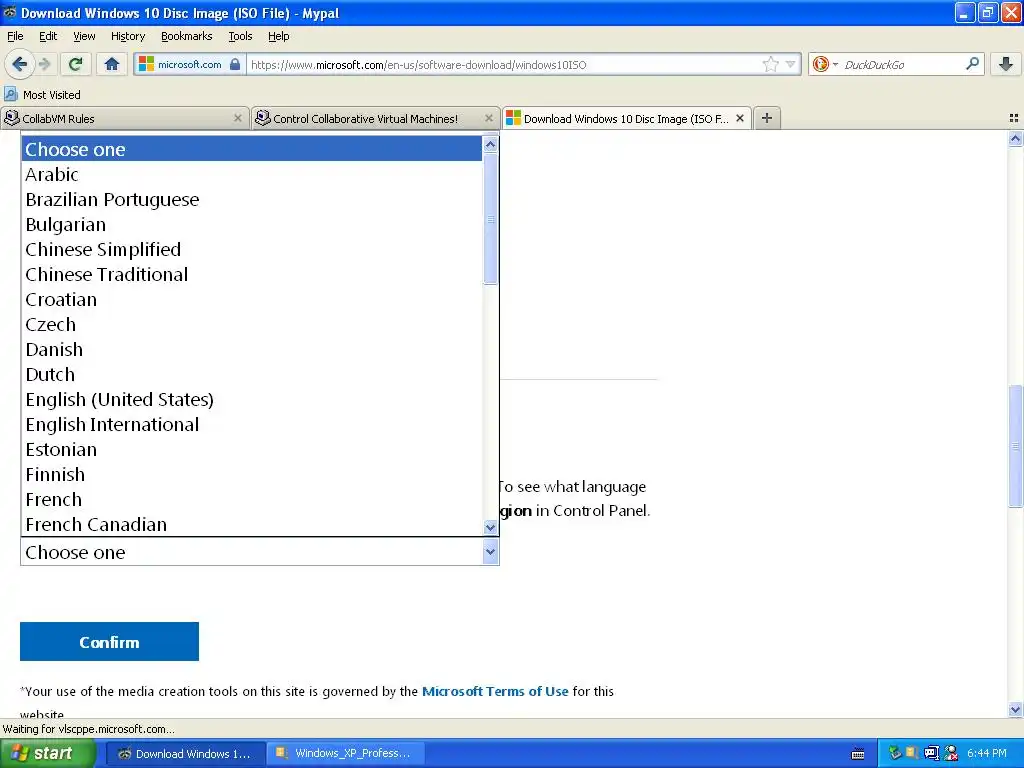Show the all-tabs grid button

coord(1014,118)
